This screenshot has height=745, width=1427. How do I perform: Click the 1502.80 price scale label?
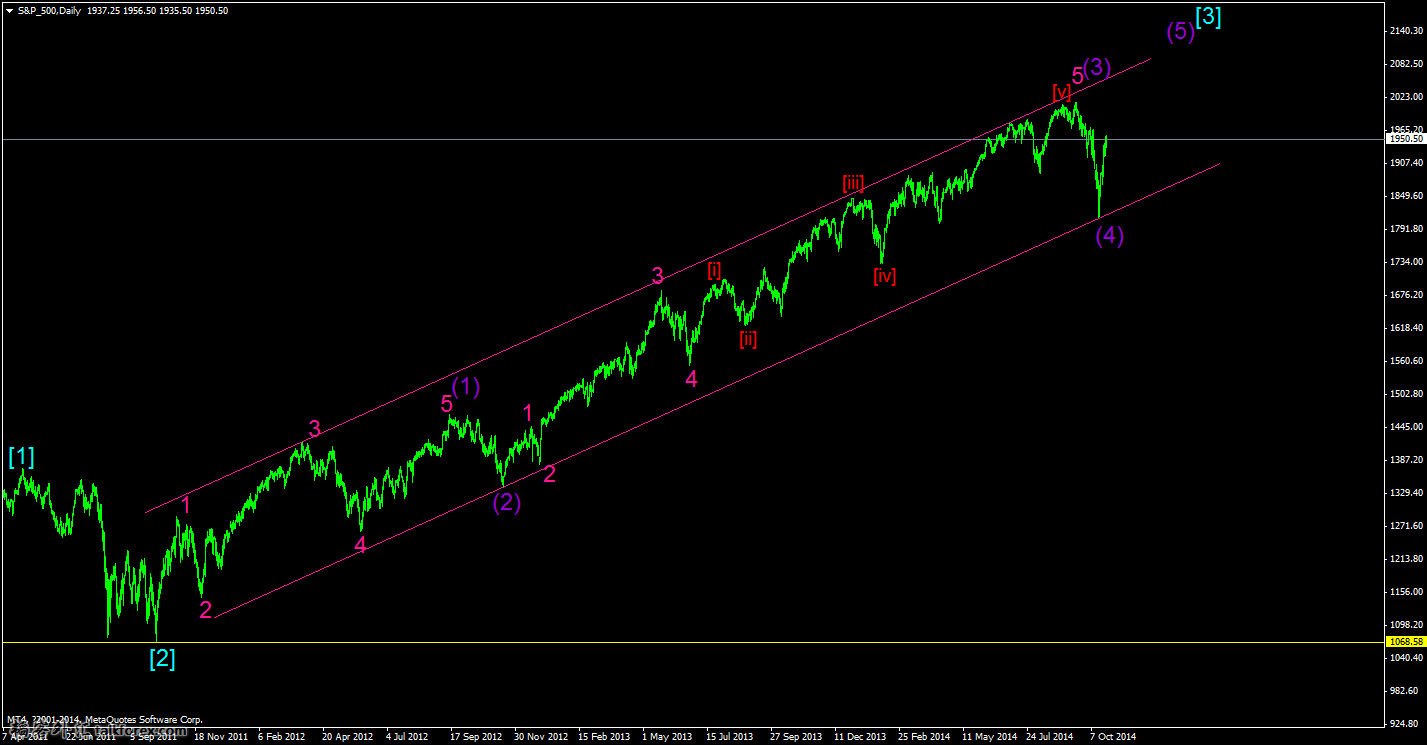[x=1404, y=394]
